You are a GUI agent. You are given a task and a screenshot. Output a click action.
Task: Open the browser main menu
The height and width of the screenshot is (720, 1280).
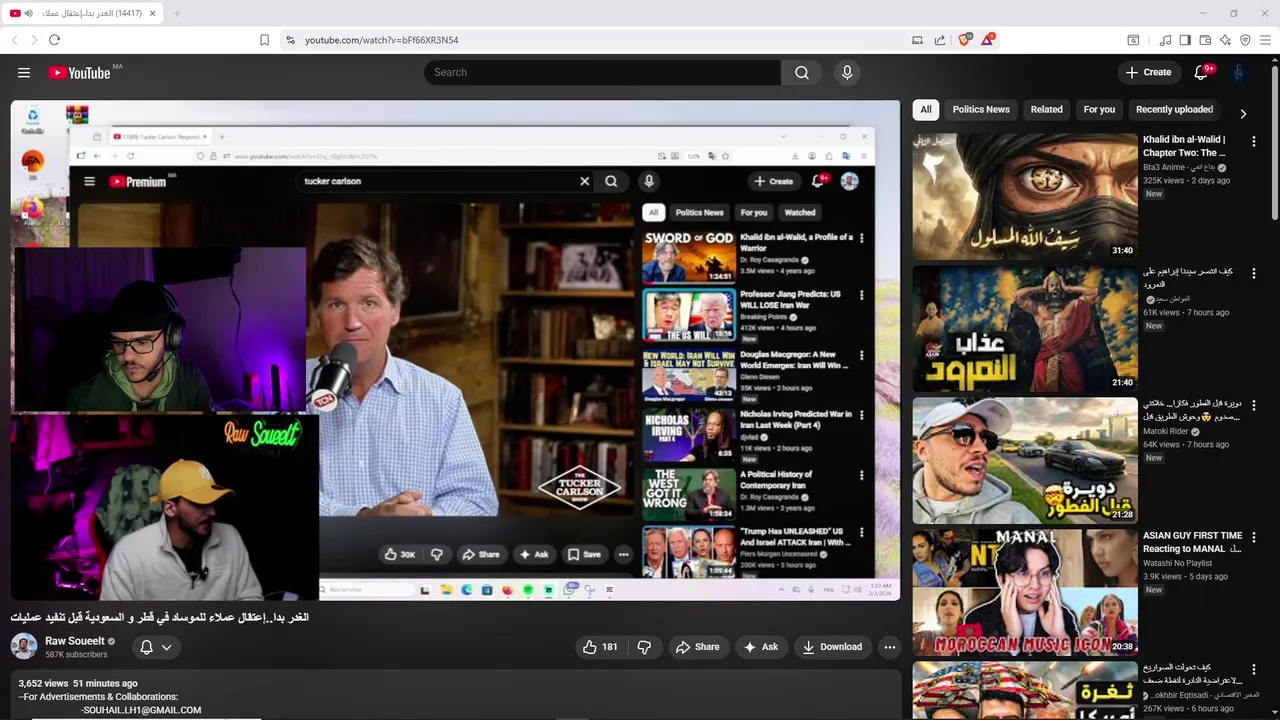tap(1265, 40)
